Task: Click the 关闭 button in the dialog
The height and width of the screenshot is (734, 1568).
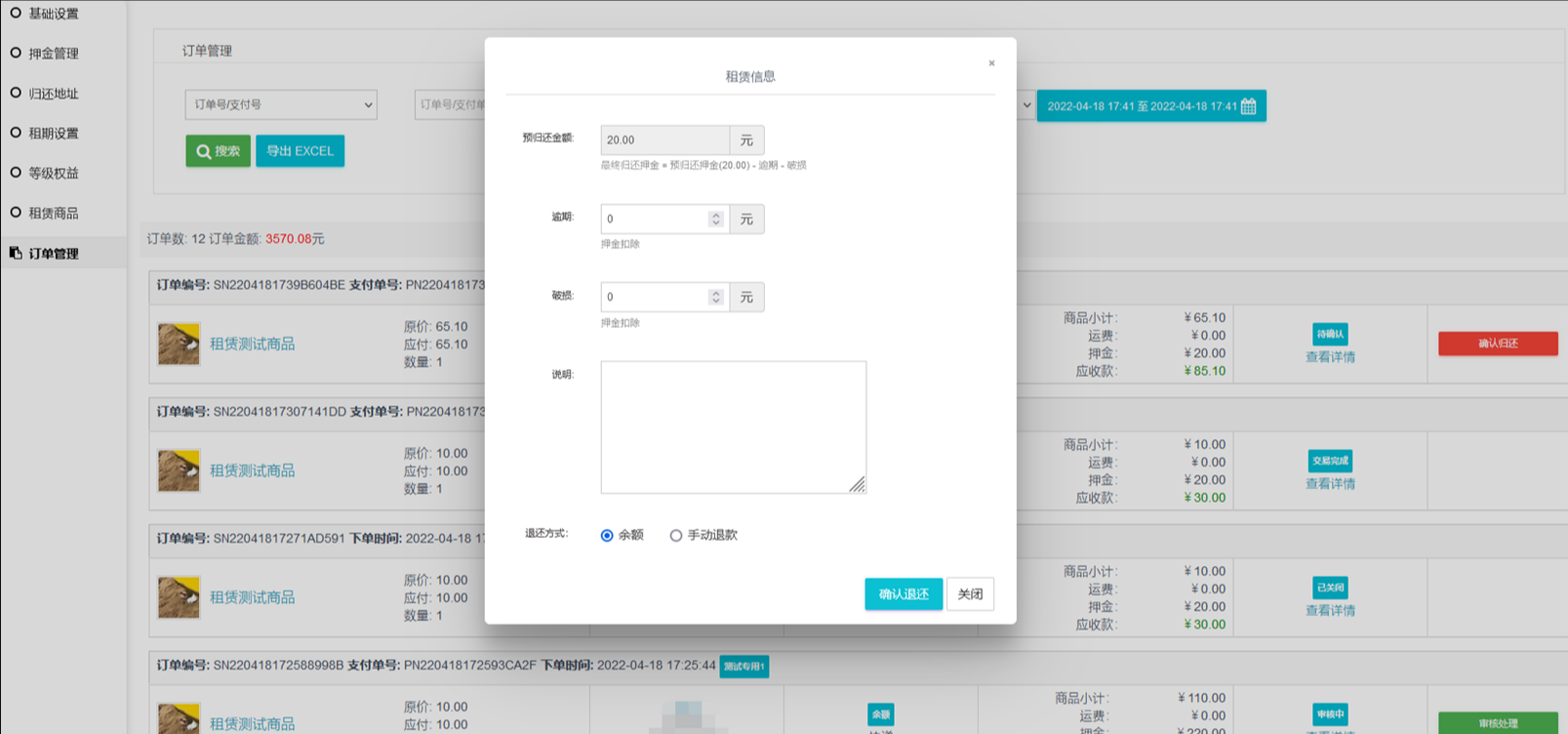Action: click(x=970, y=594)
